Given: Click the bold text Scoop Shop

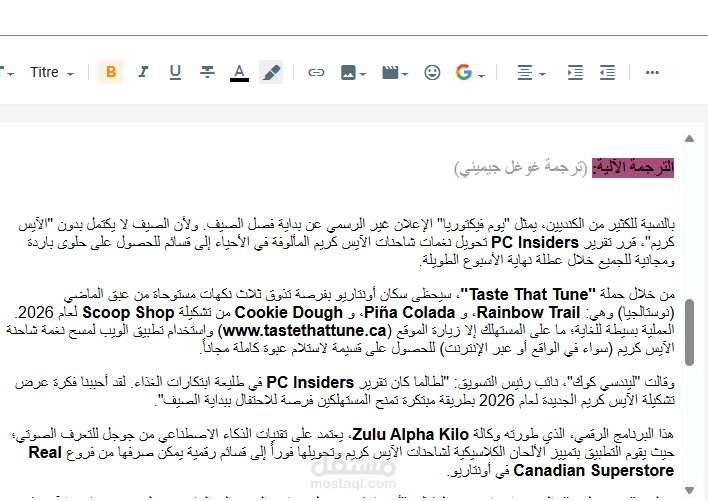Looking at the screenshot, I should [x=128, y=312].
